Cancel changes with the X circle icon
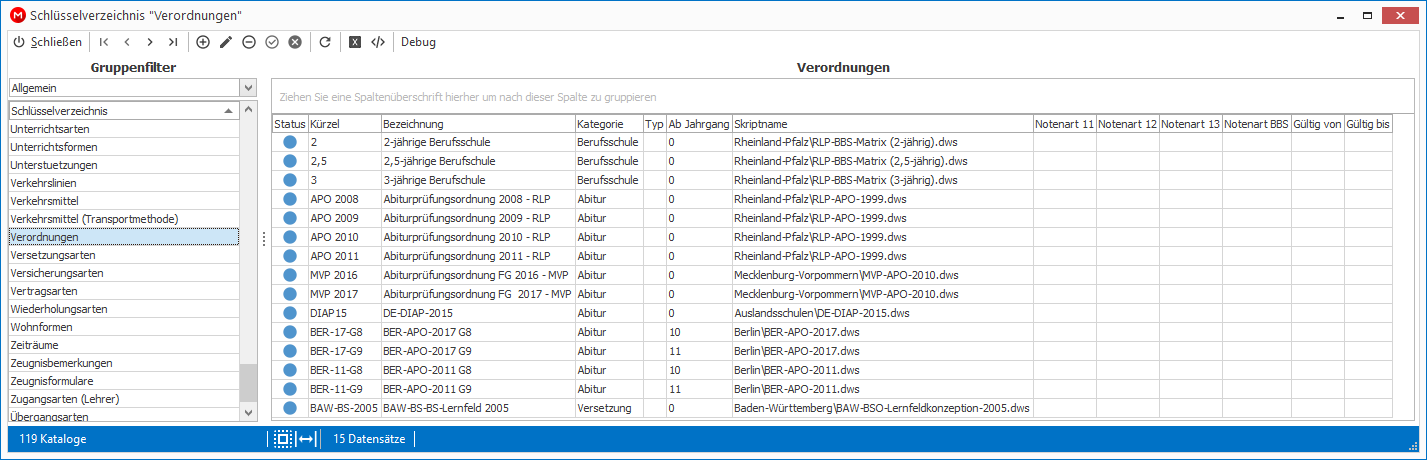The height and width of the screenshot is (460, 1427). (295, 42)
